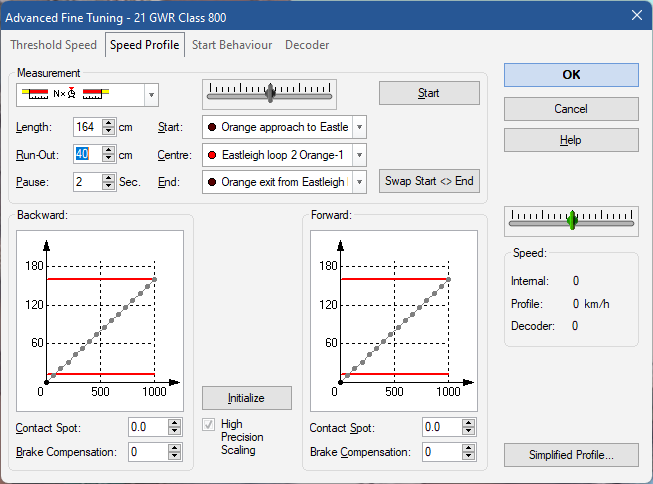This screenshot has height=484, width=653.
Task: Click the Run-Out input field
Action: 84,155
